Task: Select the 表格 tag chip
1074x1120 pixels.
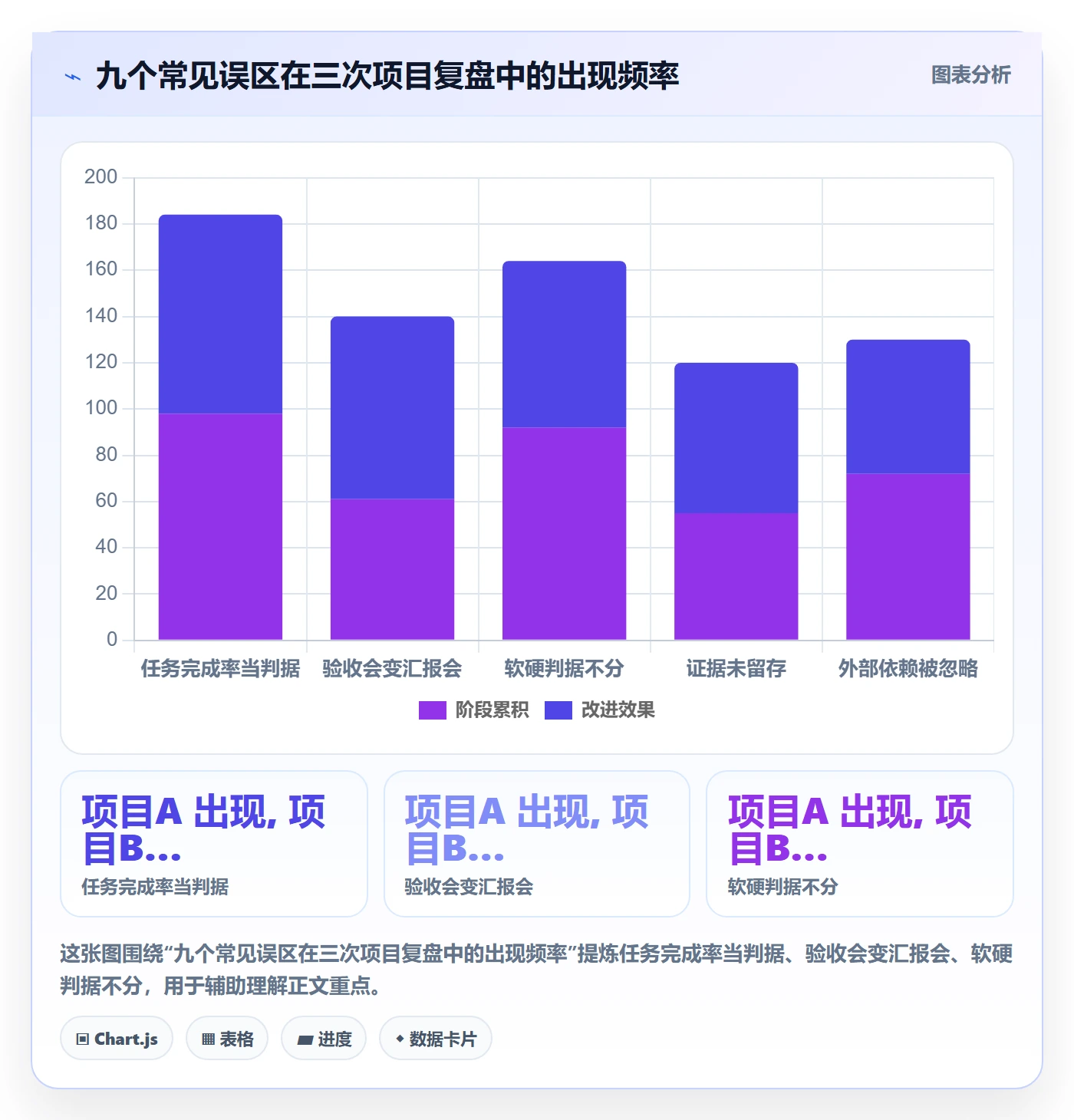Action: click(x=227, y=1039)
